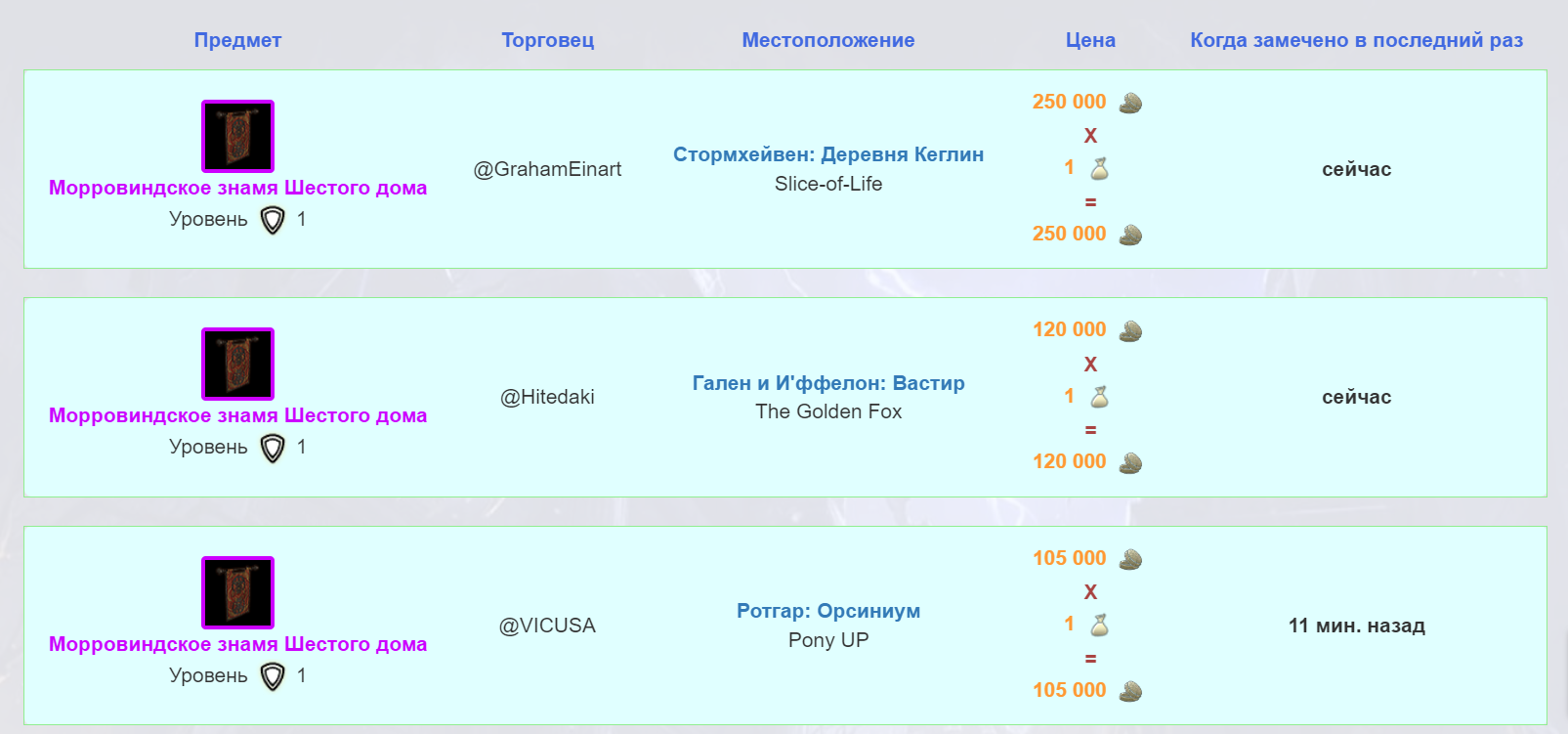Click the gold coin icon beside top 250 000
Screen dimensions: 1568x734
(1130, 103)
